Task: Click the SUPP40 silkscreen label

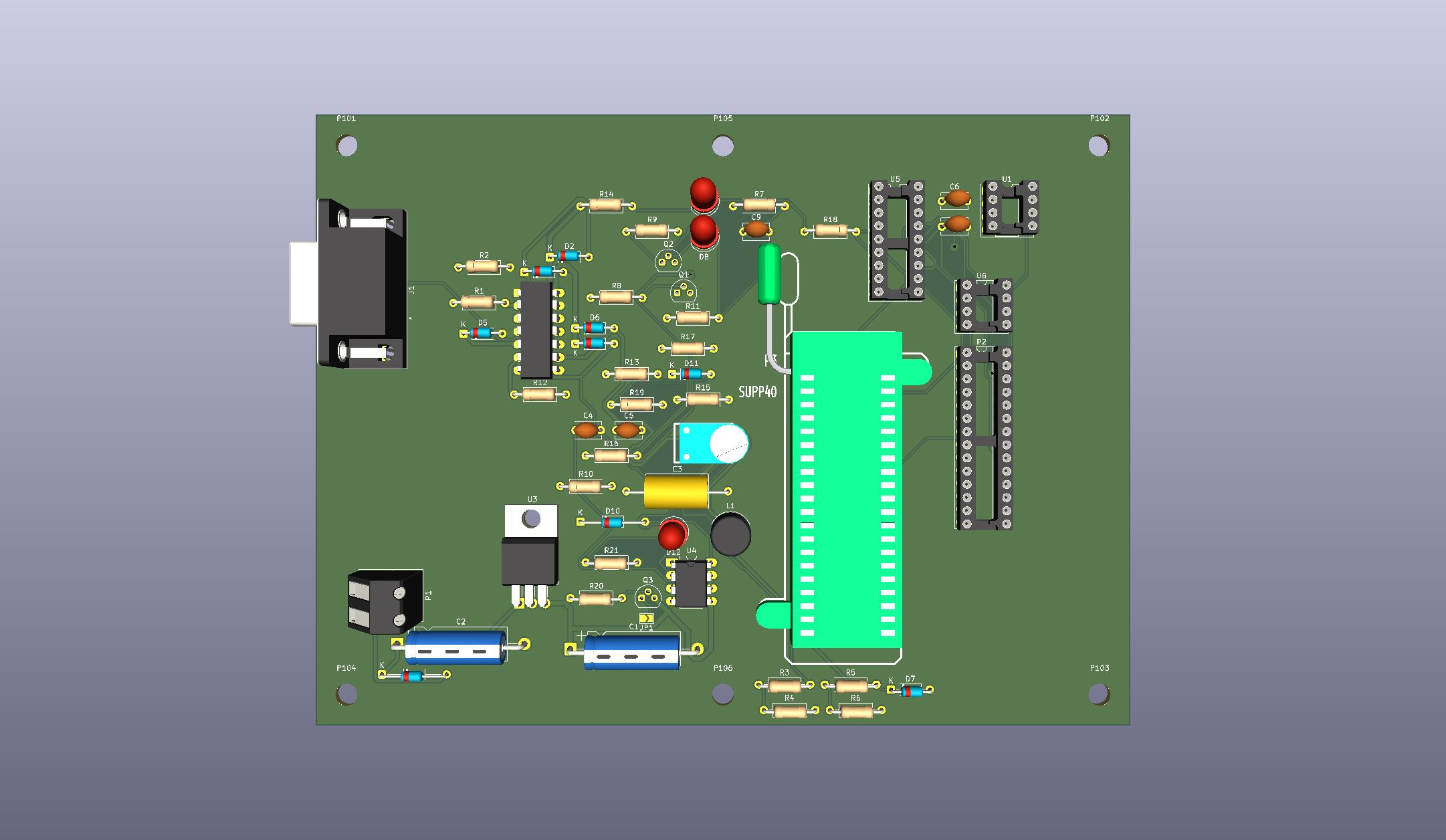Action: pos(758,392)
